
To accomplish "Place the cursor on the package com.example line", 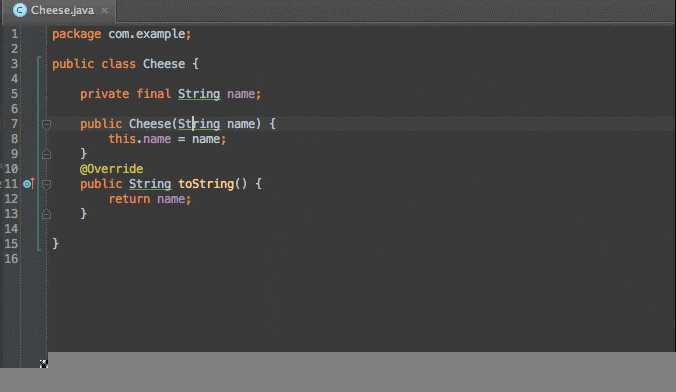I will [122, 34].
